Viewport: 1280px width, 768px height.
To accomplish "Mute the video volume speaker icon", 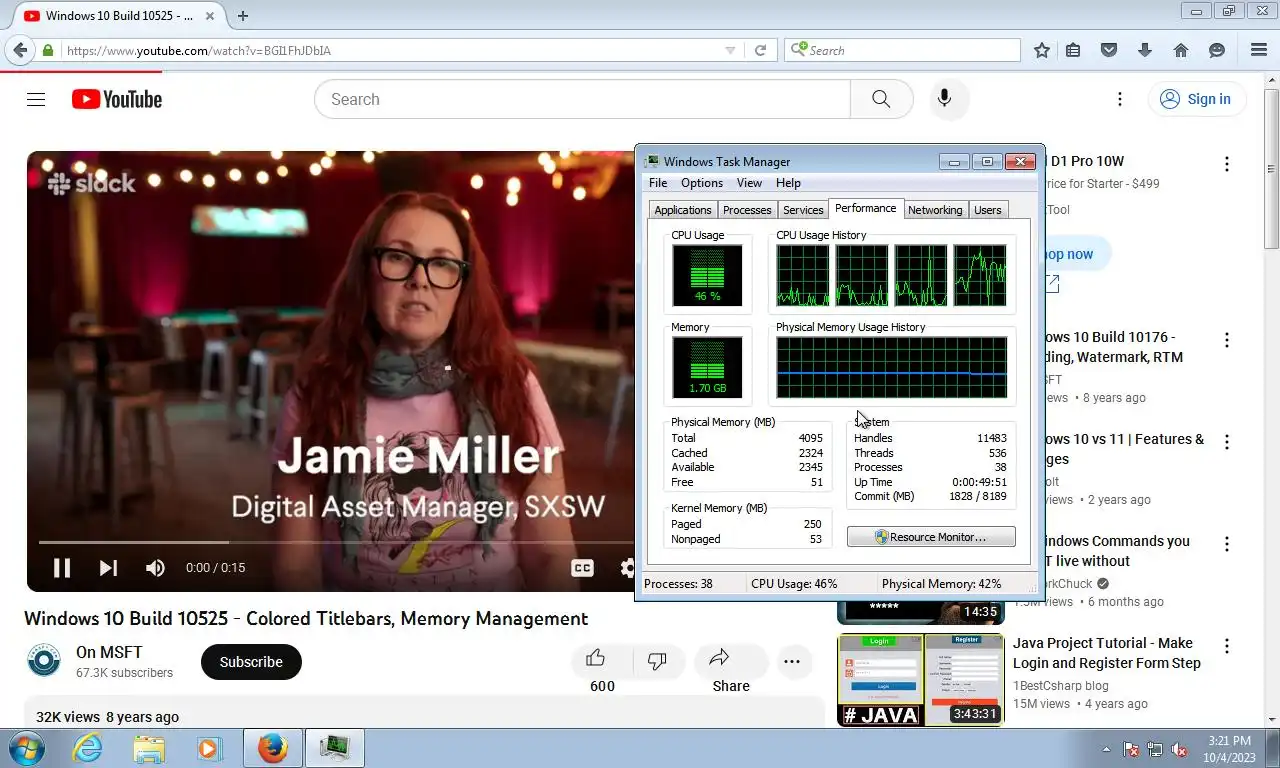I will click(x=155, y=568).
